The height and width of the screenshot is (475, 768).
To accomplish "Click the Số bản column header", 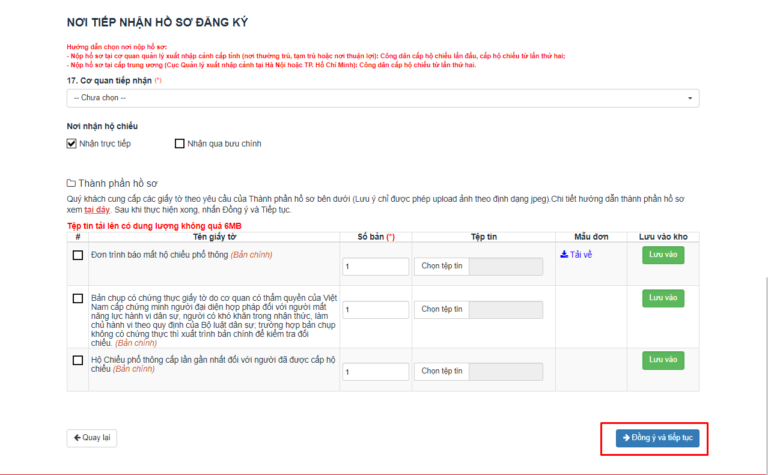I will [x=376, y=237].
